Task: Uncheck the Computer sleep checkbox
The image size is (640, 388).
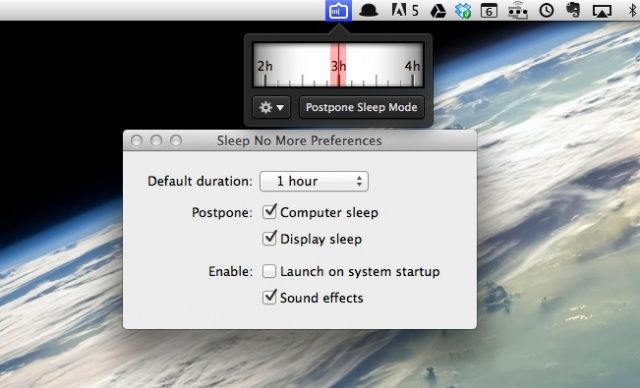Action: tap(269, 212)
